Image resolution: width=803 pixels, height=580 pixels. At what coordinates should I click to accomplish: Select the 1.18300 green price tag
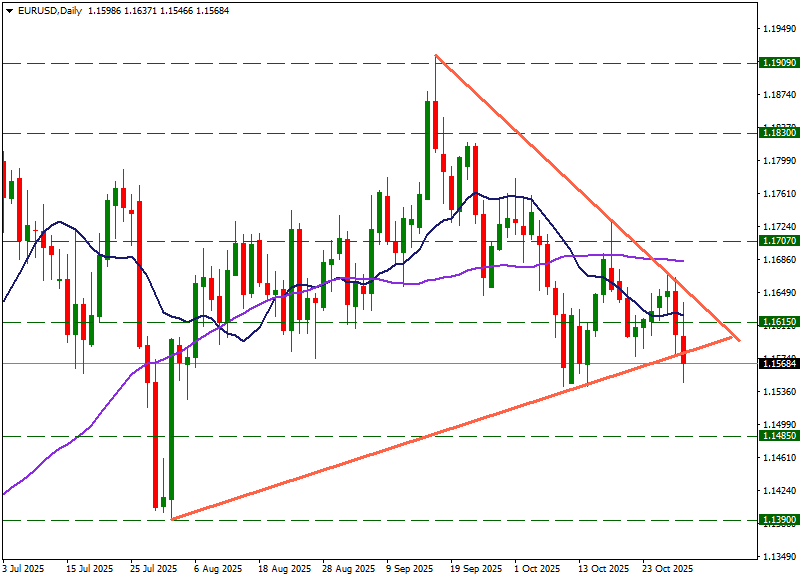point(779,132)
